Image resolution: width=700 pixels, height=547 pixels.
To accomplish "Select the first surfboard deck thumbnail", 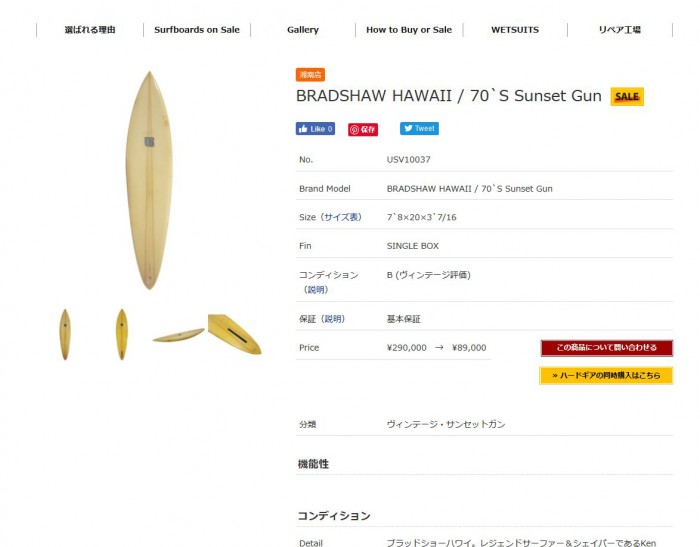I will (65, 334).
